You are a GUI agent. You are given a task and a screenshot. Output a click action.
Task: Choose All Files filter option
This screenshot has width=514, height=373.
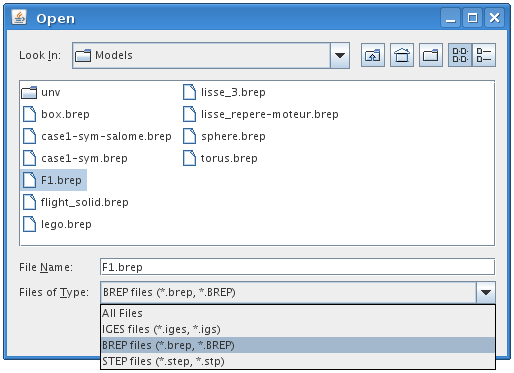point(298,313)
